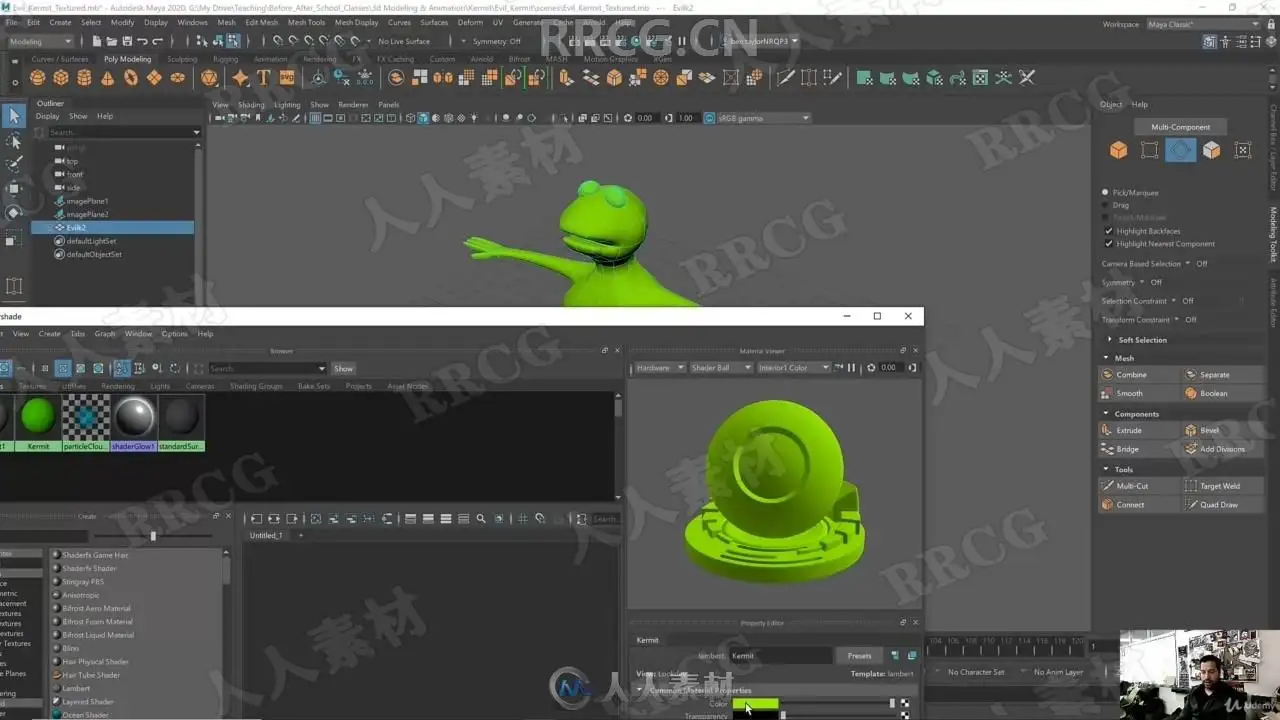Click the Platonic solid shelf icon
The width and height of the screenshot is (1280, 720).
[x=209, y=78]
